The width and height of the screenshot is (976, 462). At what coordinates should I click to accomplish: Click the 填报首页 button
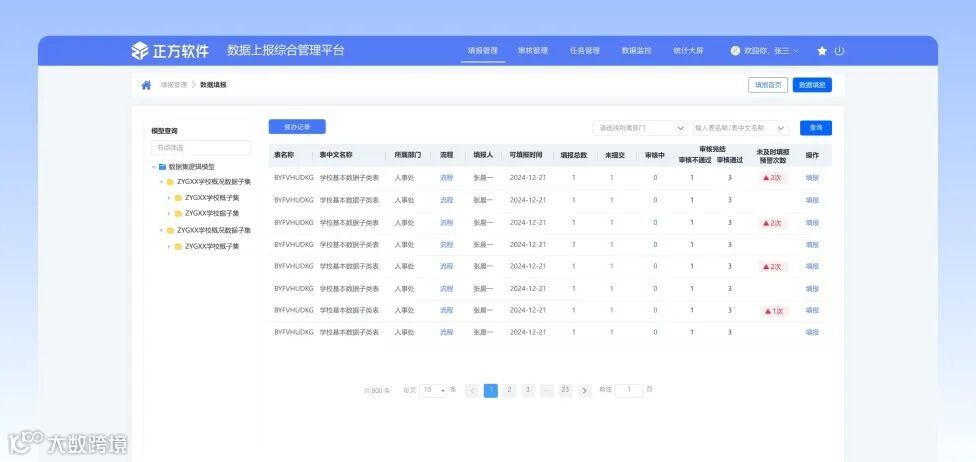(x=768, y=85)
